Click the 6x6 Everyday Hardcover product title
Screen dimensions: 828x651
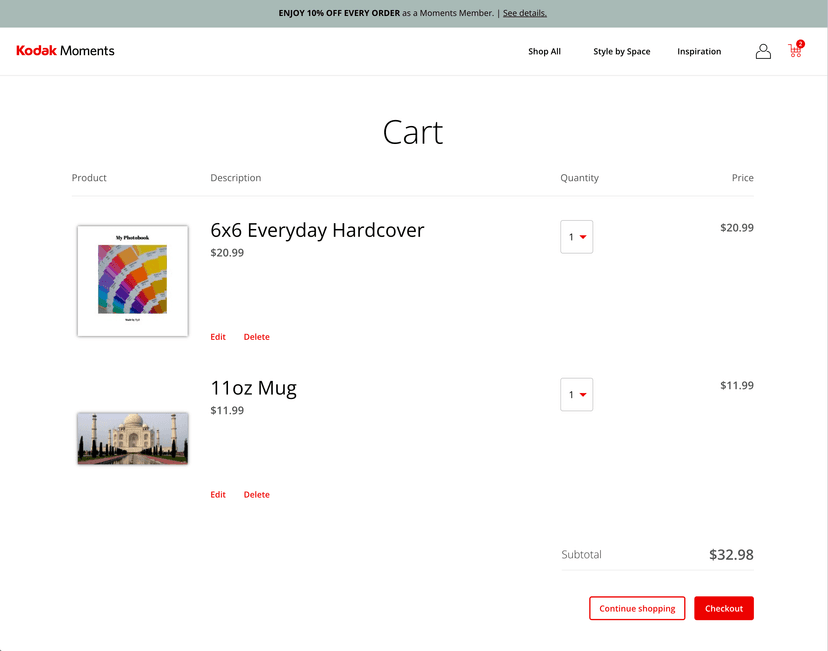(317, 230)
